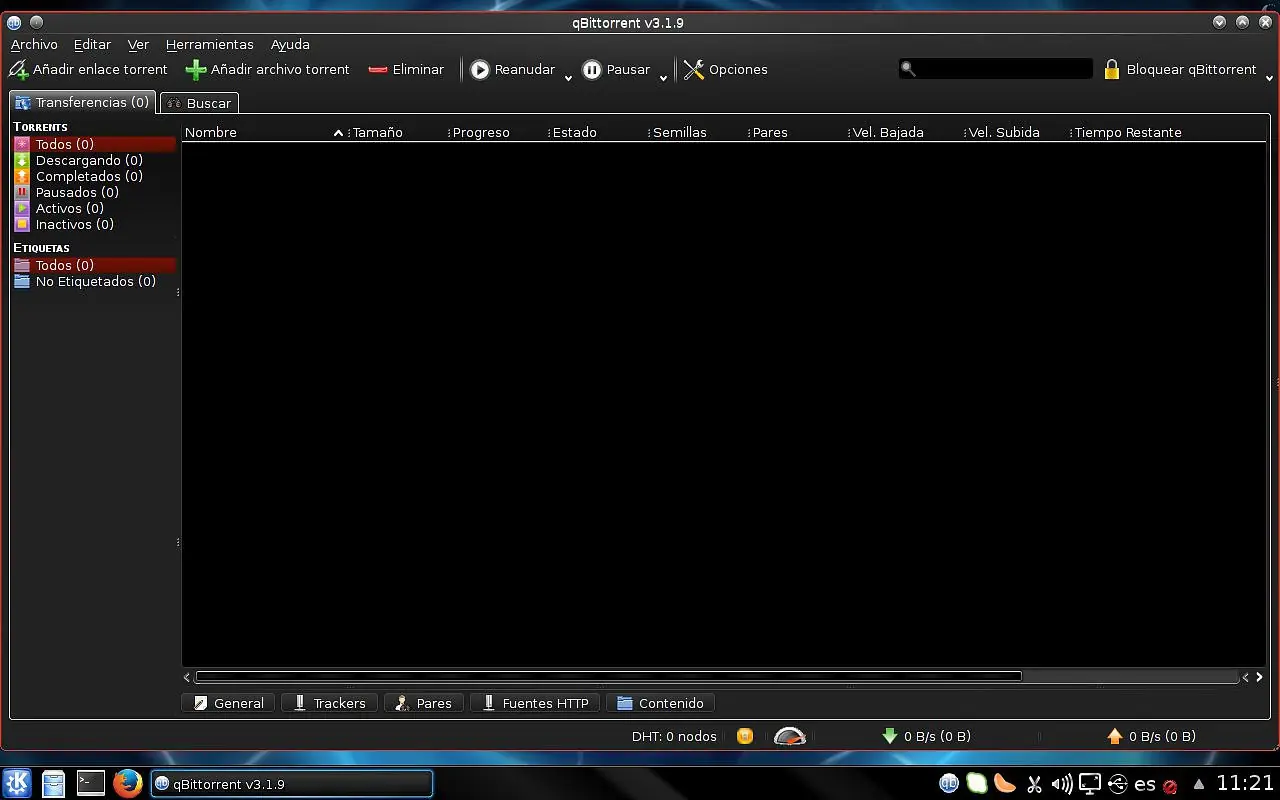Open the scissors clipboard tray icon
This screenshot has width=1280, height=800.
pos(1034,784)
